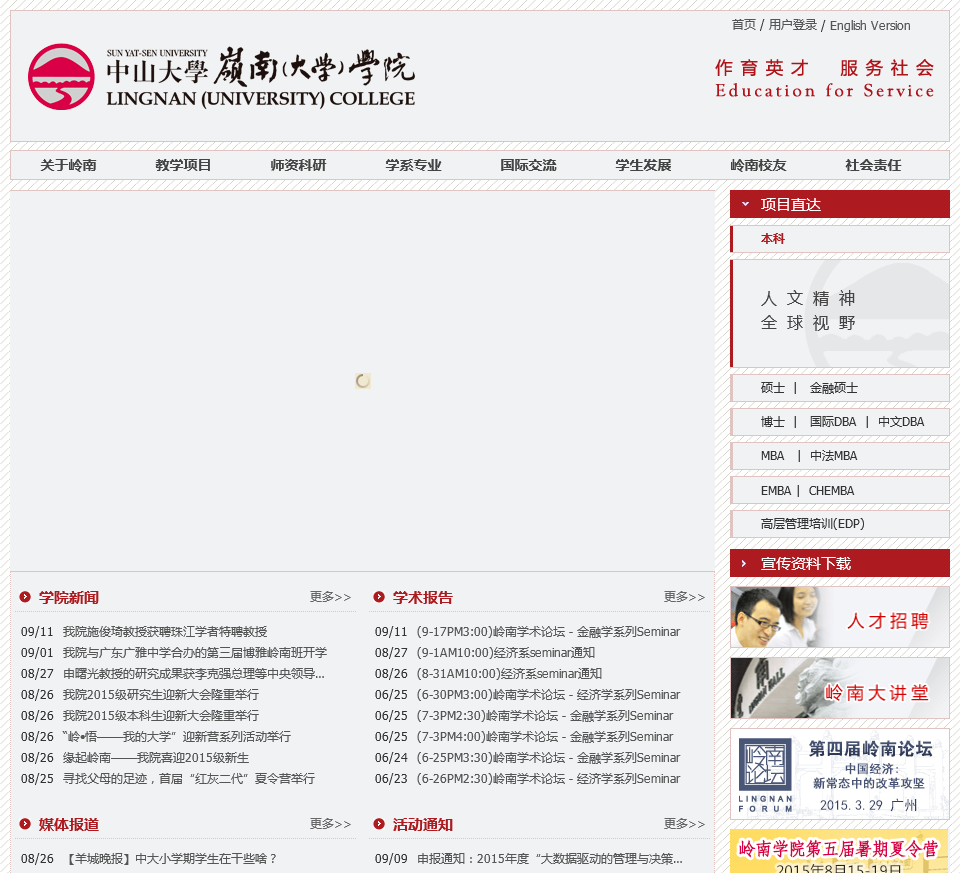
Task: Open the 中文DBA program link
Action: (901, 422)
